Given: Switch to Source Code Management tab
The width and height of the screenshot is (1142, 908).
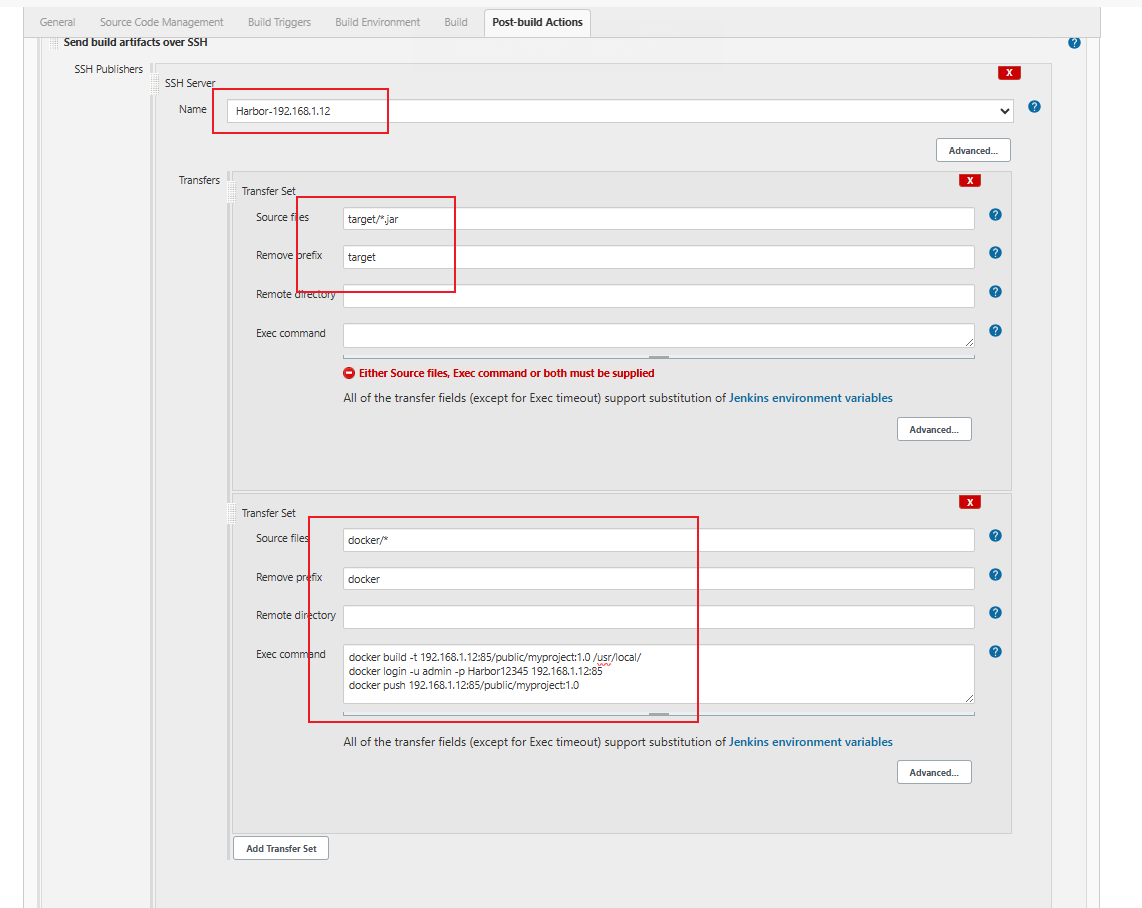Looking at the screenshot, I should pyautogui.click(x=162, y=23).
